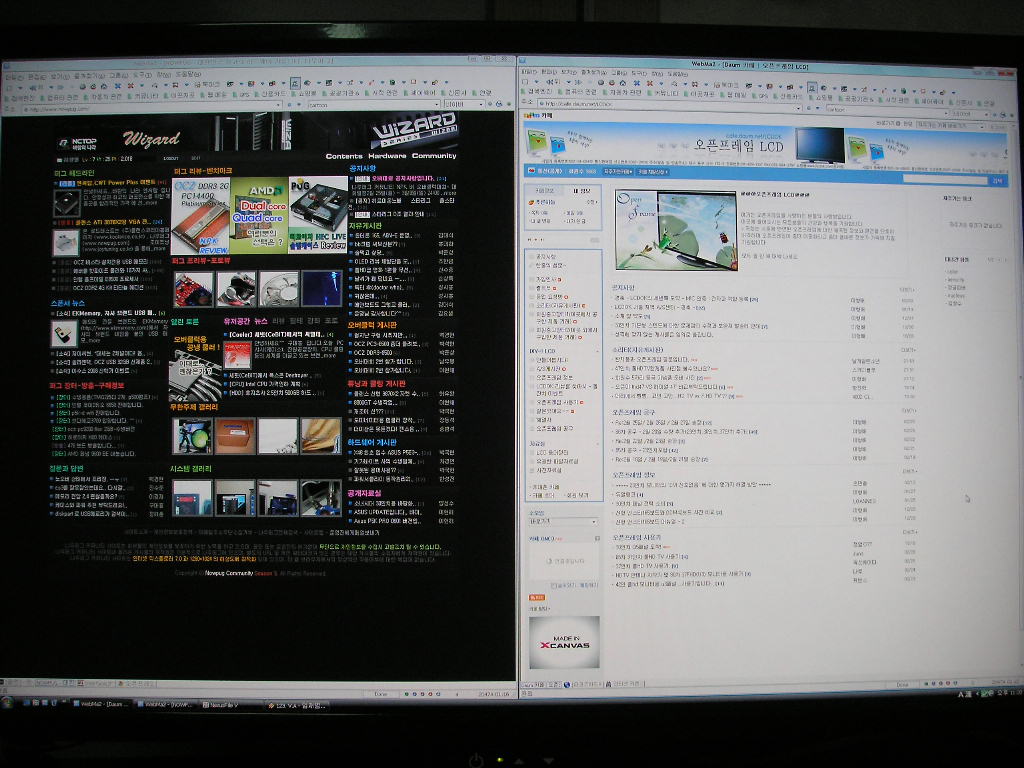Open address bar dropdown in left window
1024x768 pixels.
(x=279, y=104)
